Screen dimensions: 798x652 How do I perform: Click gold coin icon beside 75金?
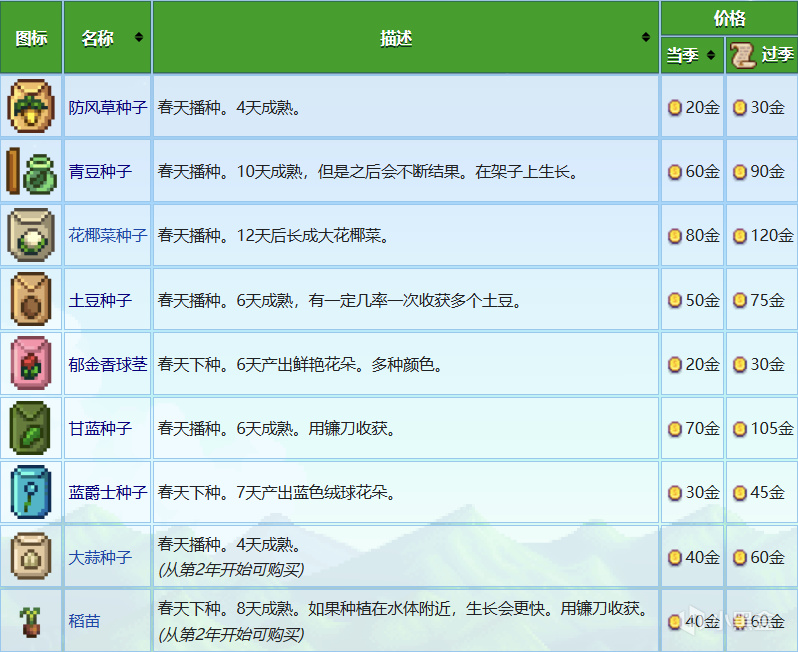739,300
